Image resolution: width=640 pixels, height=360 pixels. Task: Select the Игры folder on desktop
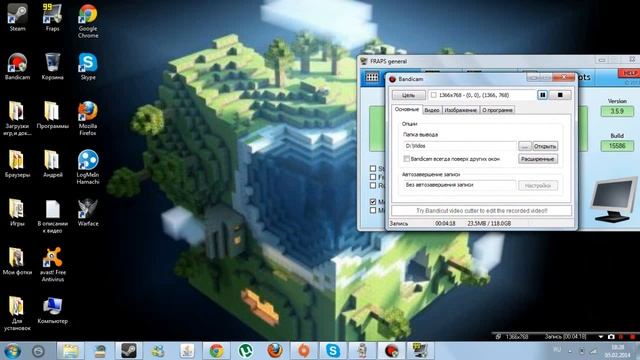click(x=17, y=213)
